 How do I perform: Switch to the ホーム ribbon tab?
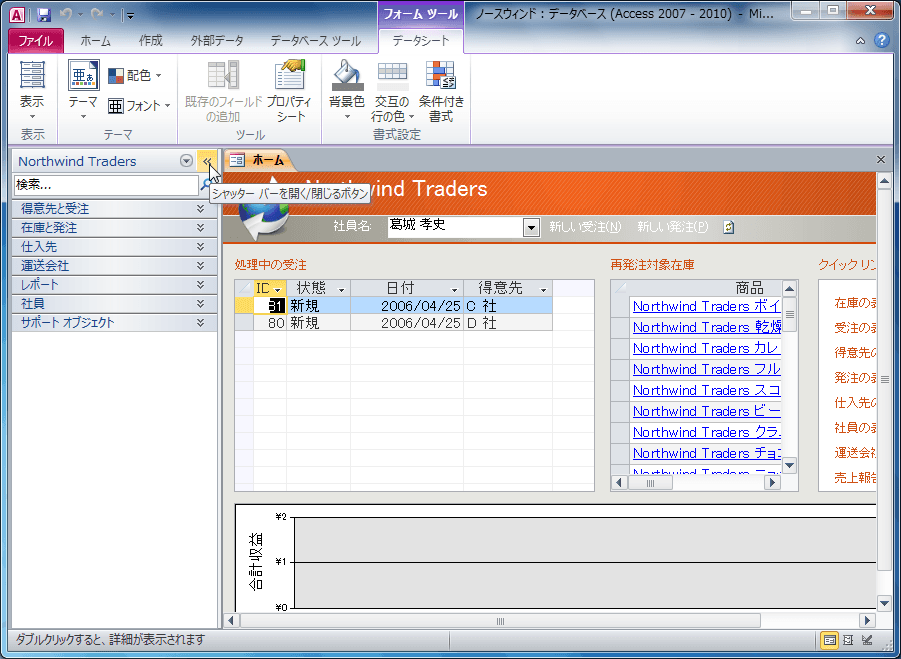pyautogui.click(x=95, y=41)
